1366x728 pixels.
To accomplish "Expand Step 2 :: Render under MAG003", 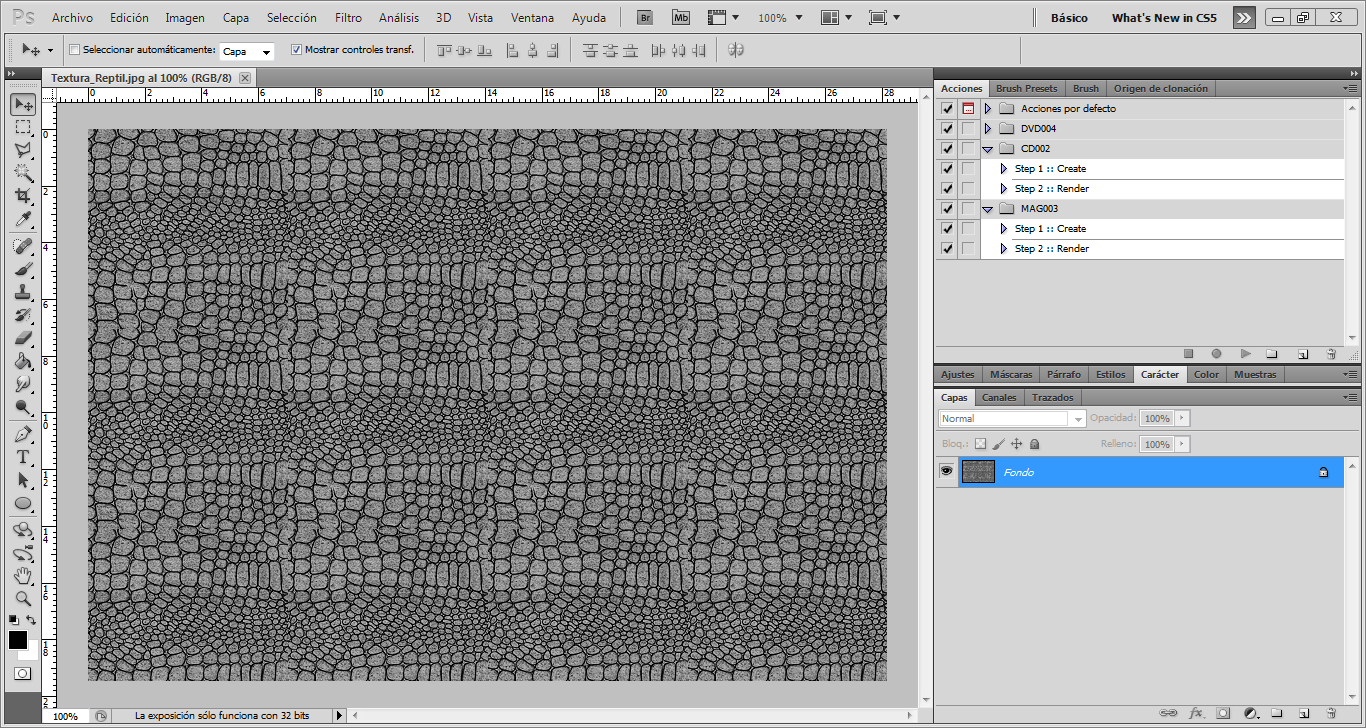I will point(1004,248).
